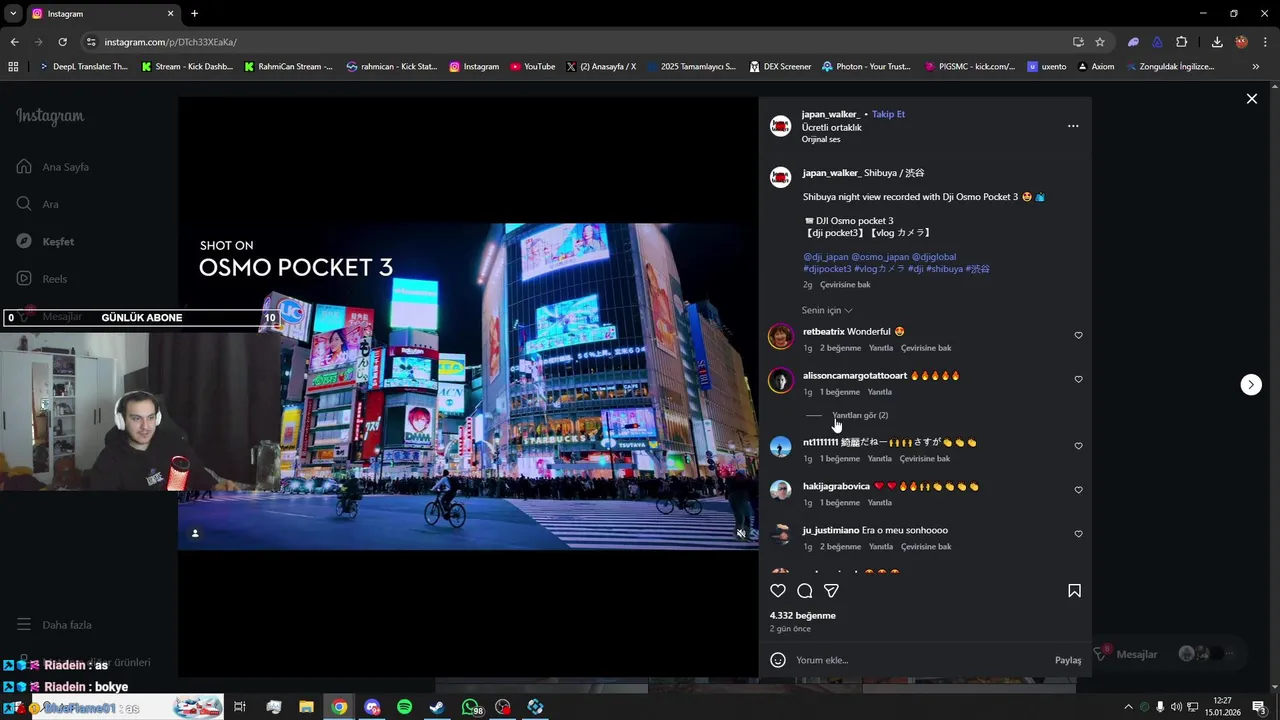Like hakijagrabovica's comment
The image size is (1280, 720).
1078,490
